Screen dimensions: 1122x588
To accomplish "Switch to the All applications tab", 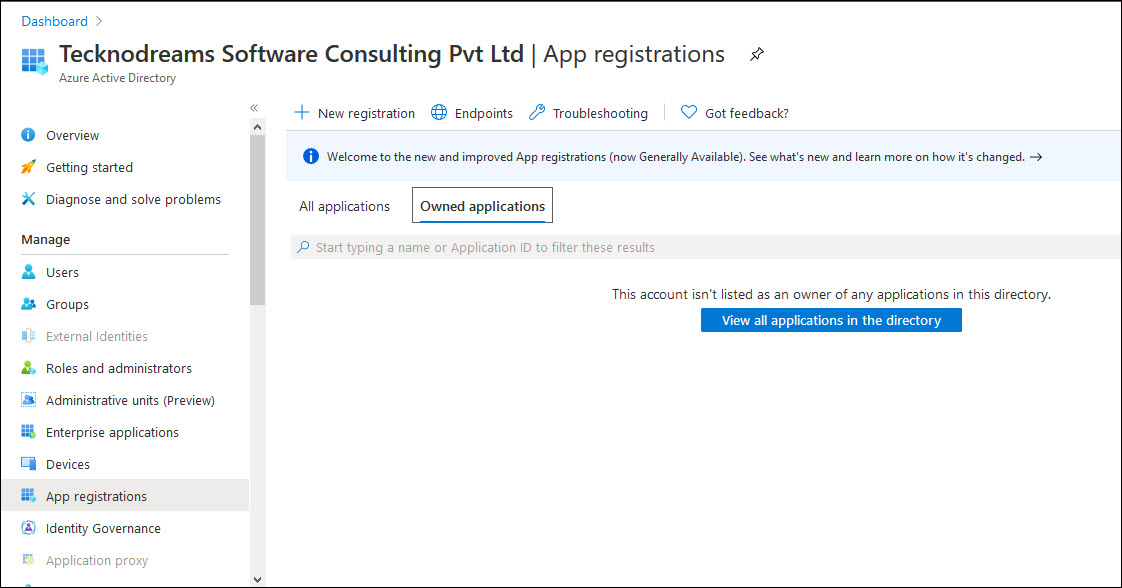I will (x=344, y=205).
